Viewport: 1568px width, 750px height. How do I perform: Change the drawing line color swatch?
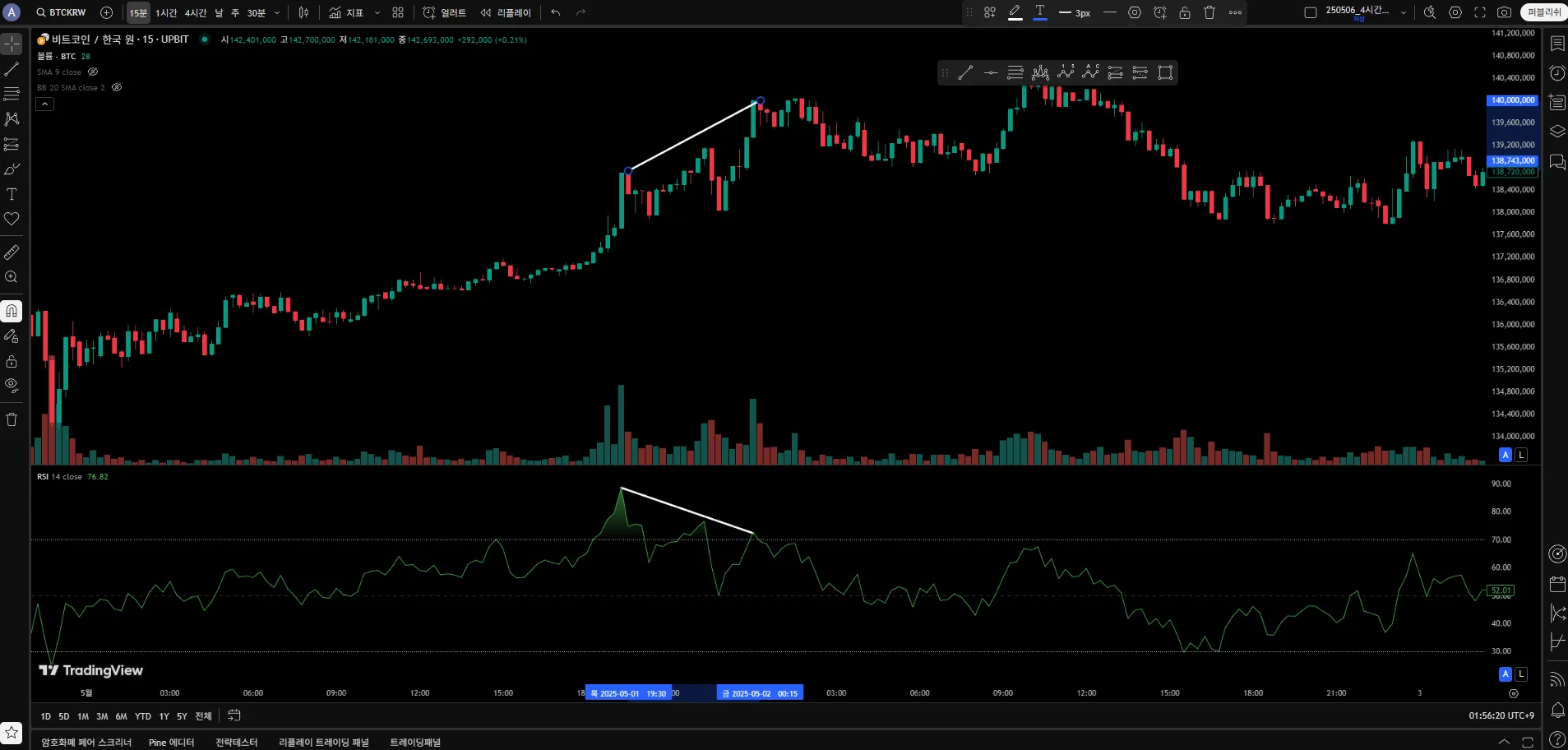point(1015,12)
